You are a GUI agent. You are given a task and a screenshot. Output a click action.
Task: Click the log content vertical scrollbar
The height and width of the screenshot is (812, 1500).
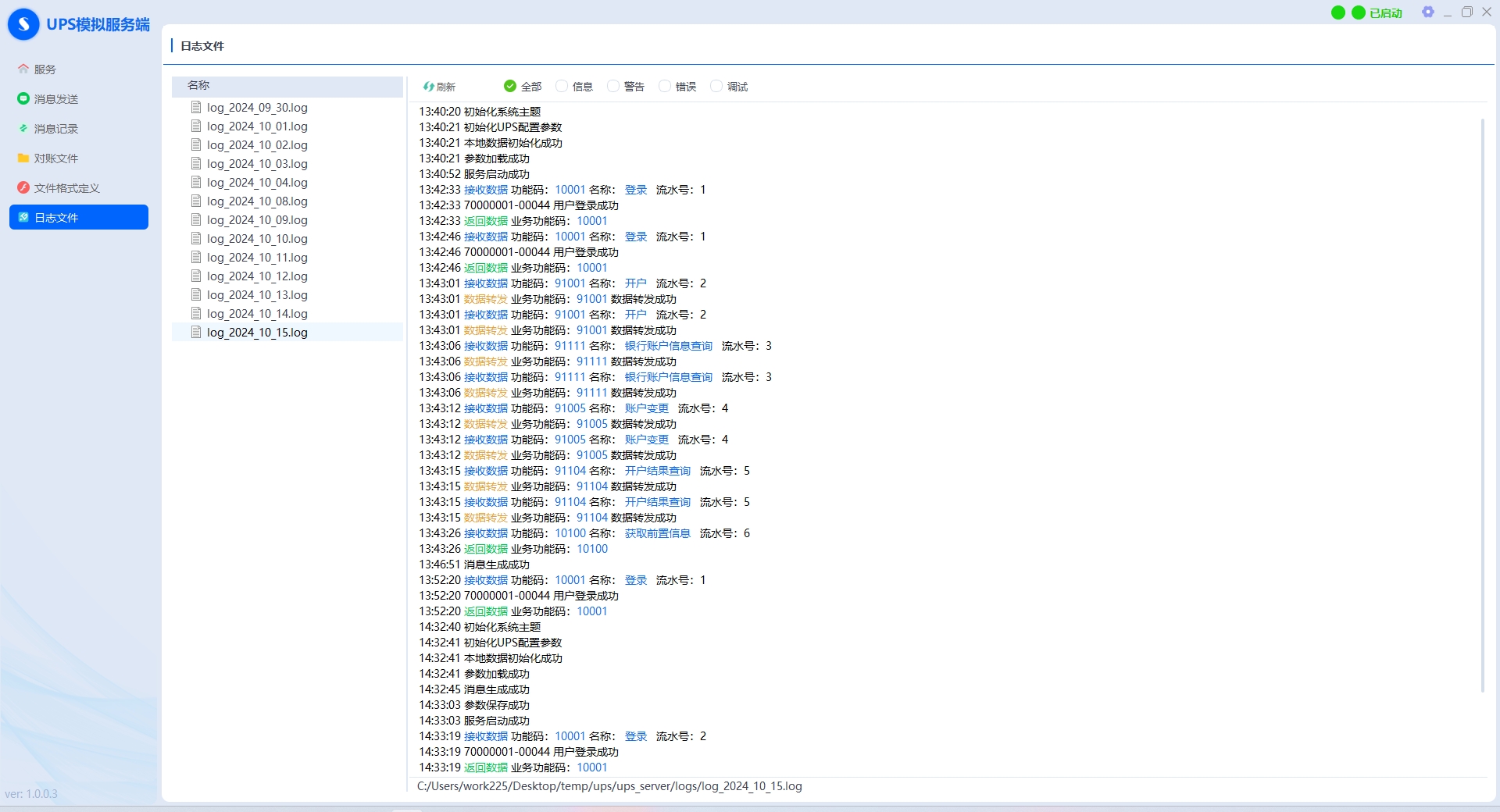coord(1482,404)
